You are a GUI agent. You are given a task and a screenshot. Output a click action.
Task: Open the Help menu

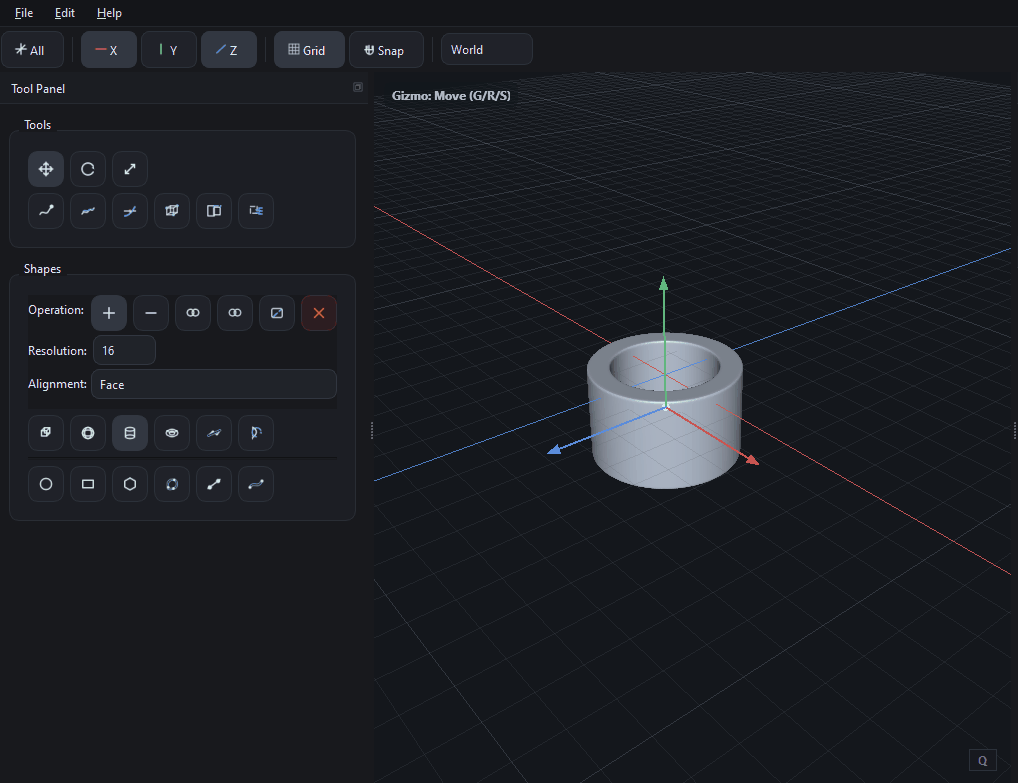[x=109, y=13]
